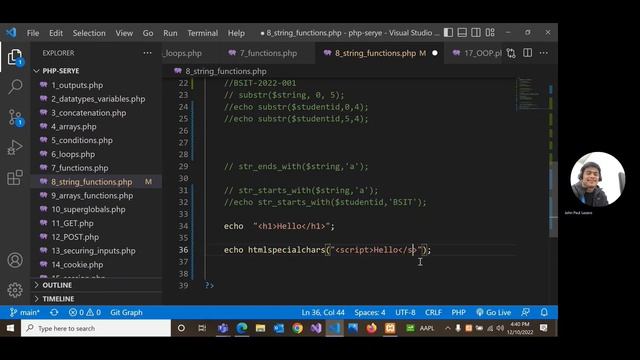Open the Manage gear icon
640x360 pixels.
tap(15, 290)
